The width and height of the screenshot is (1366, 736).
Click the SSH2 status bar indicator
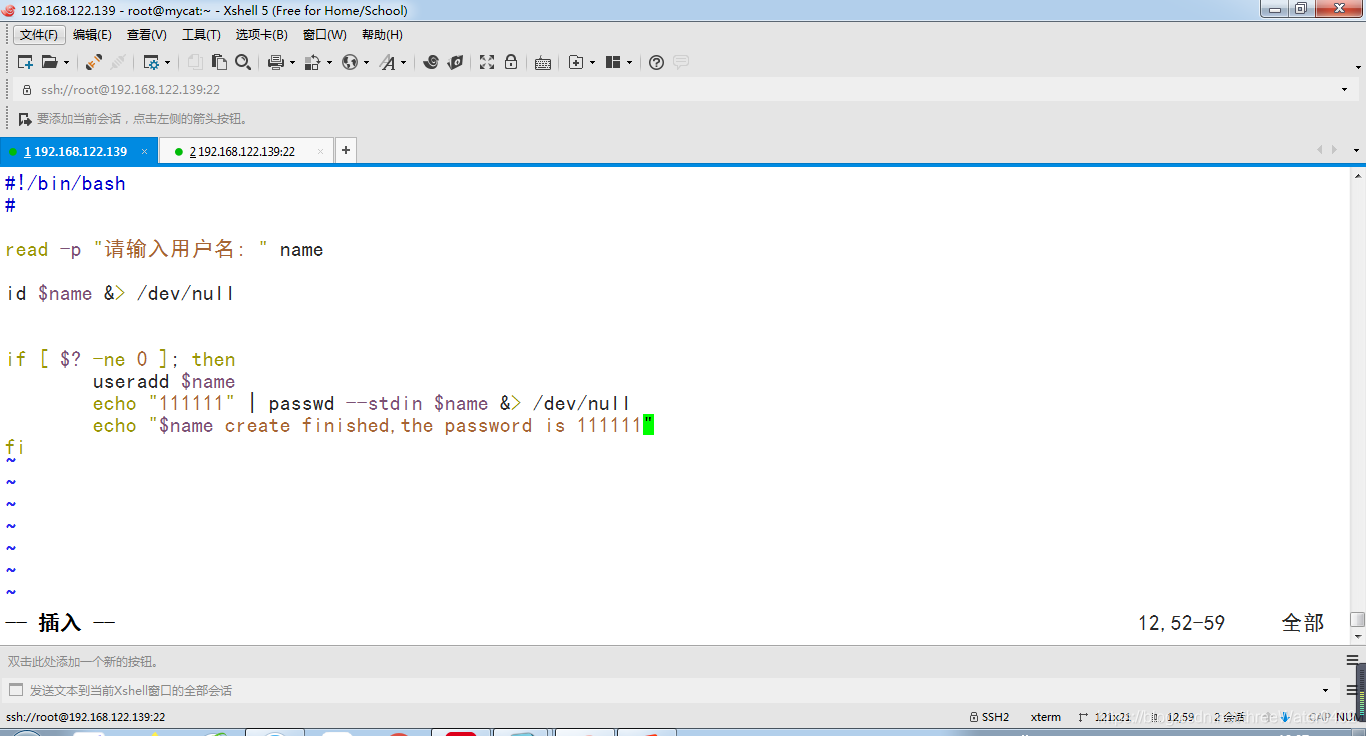pyautogui.click(x=989, y=717)
